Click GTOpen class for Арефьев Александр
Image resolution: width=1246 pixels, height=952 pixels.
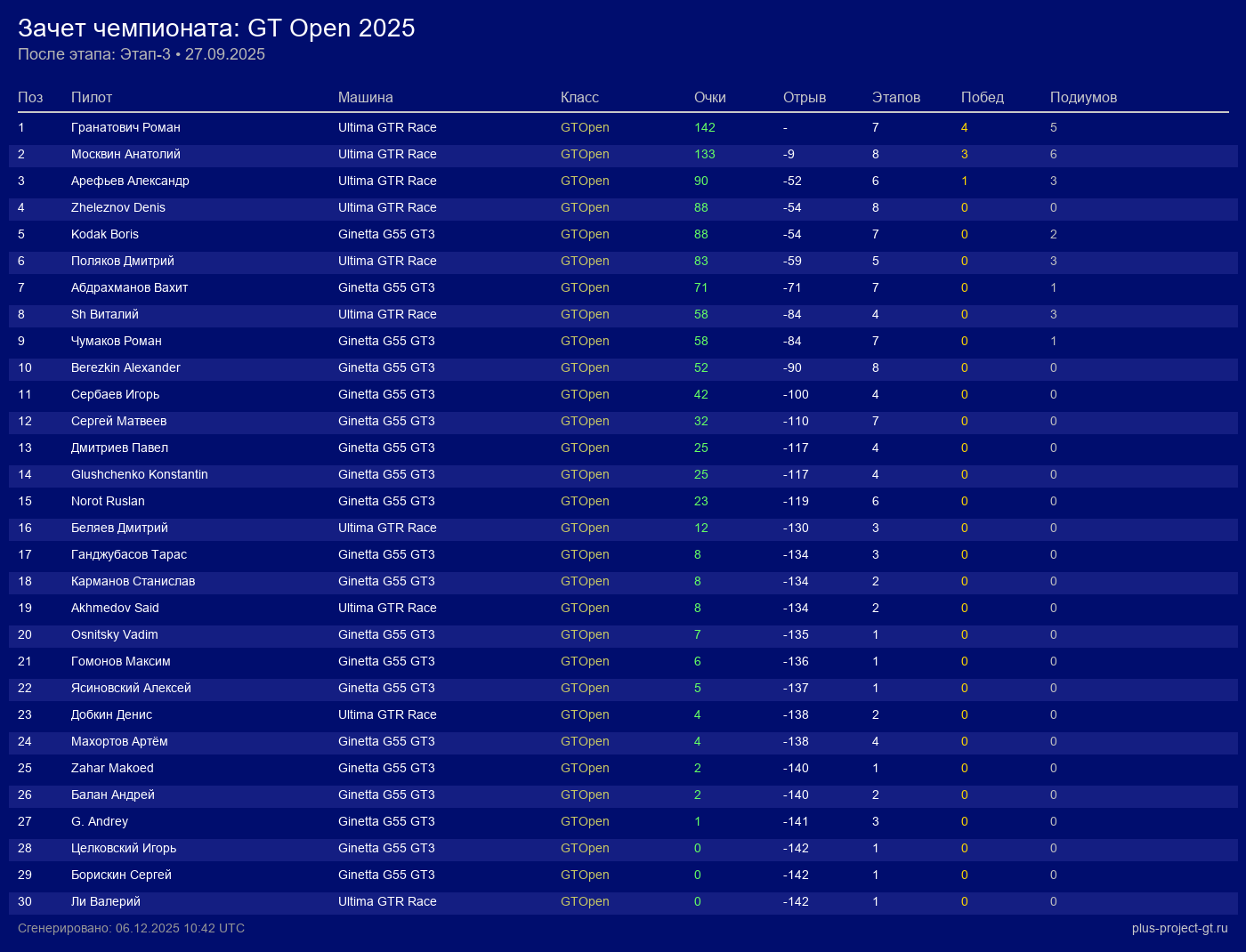585,181
